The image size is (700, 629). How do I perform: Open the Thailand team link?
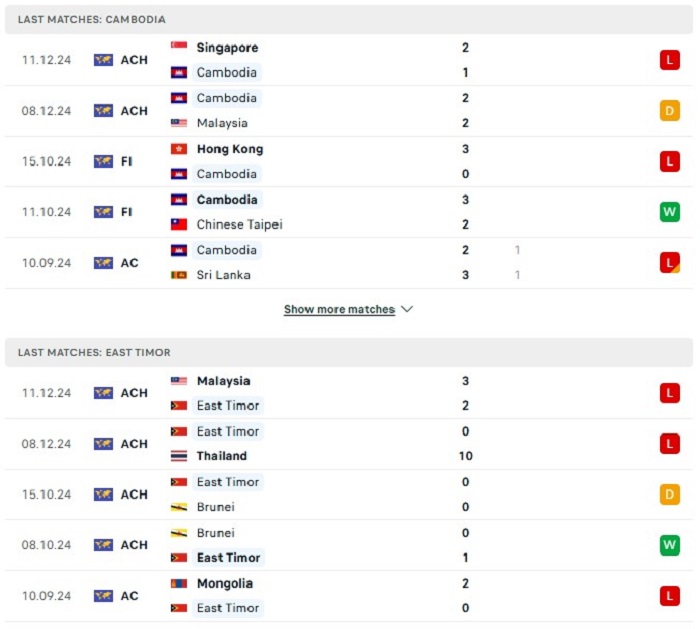coord(222,456)
